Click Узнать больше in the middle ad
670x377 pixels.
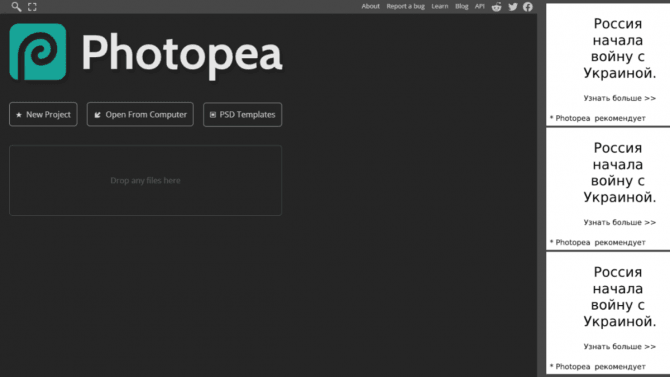[620, 222]
